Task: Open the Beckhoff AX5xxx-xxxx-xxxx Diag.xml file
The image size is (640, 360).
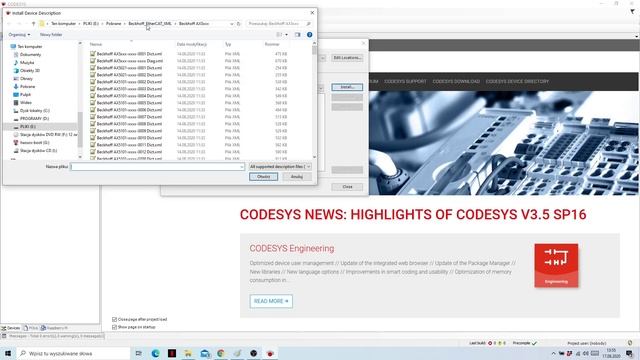Action: click(x=129, y=61)
